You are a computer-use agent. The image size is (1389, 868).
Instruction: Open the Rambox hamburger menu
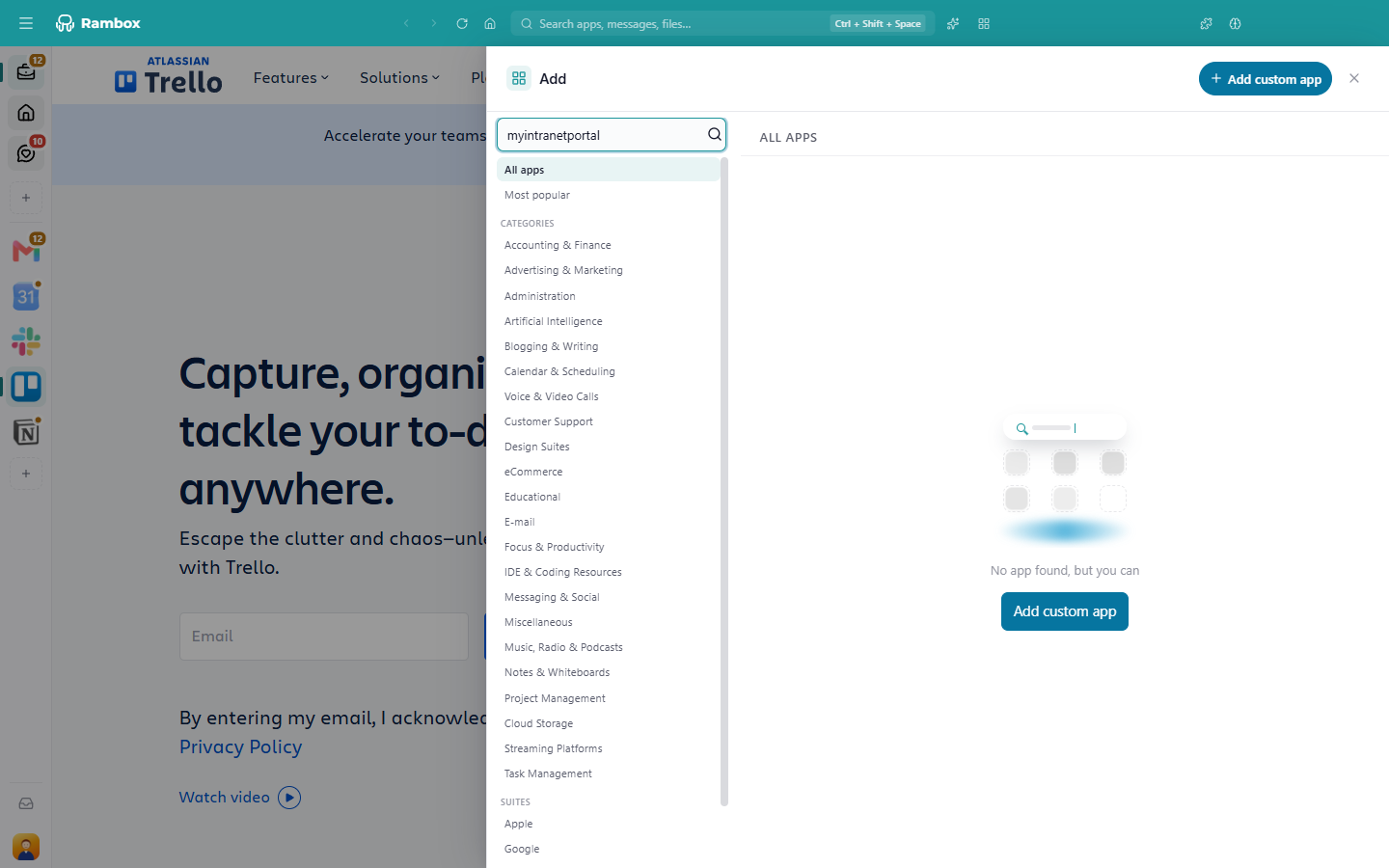click(x=26, y=23)
